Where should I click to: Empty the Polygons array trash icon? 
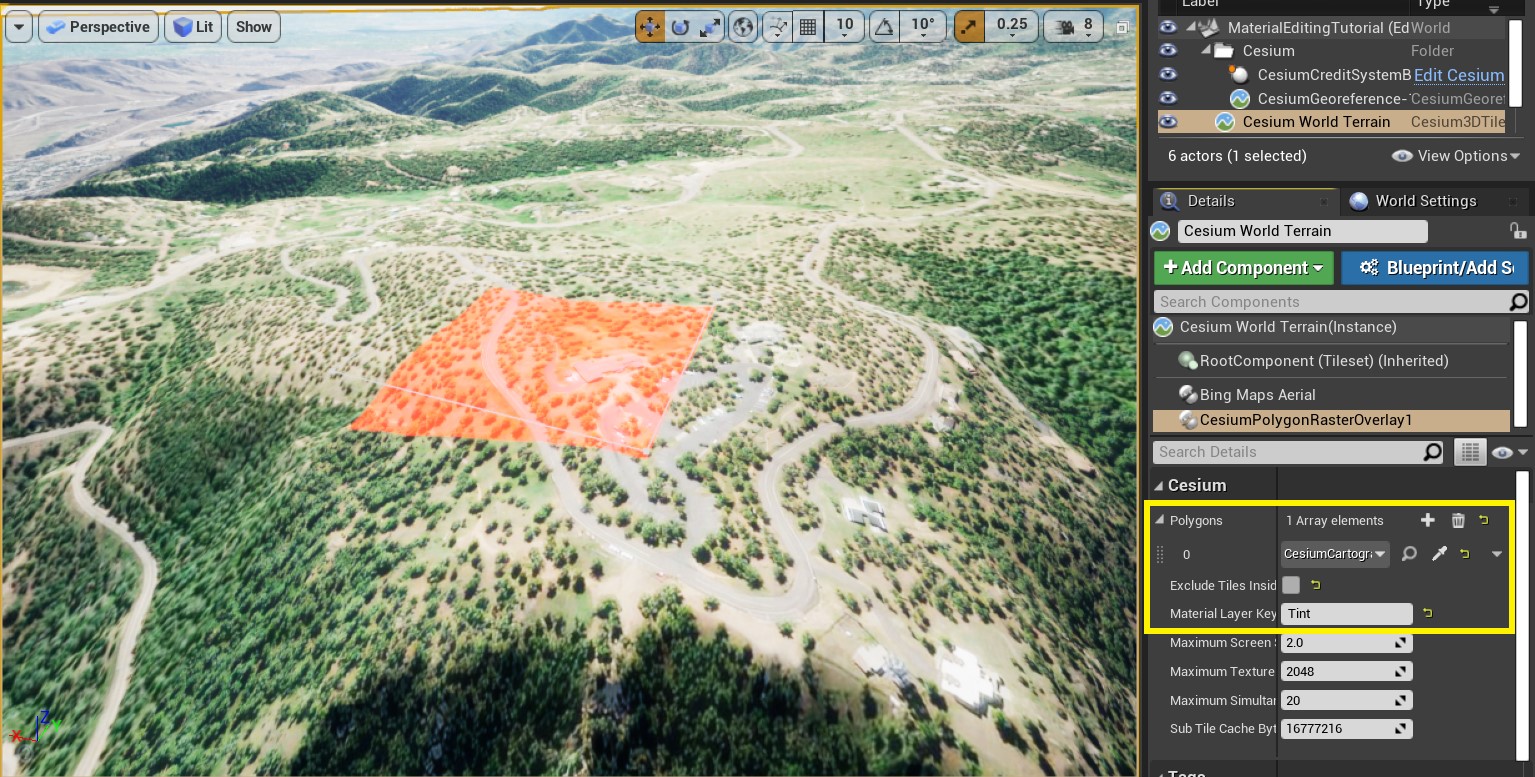pos(1458,520)
